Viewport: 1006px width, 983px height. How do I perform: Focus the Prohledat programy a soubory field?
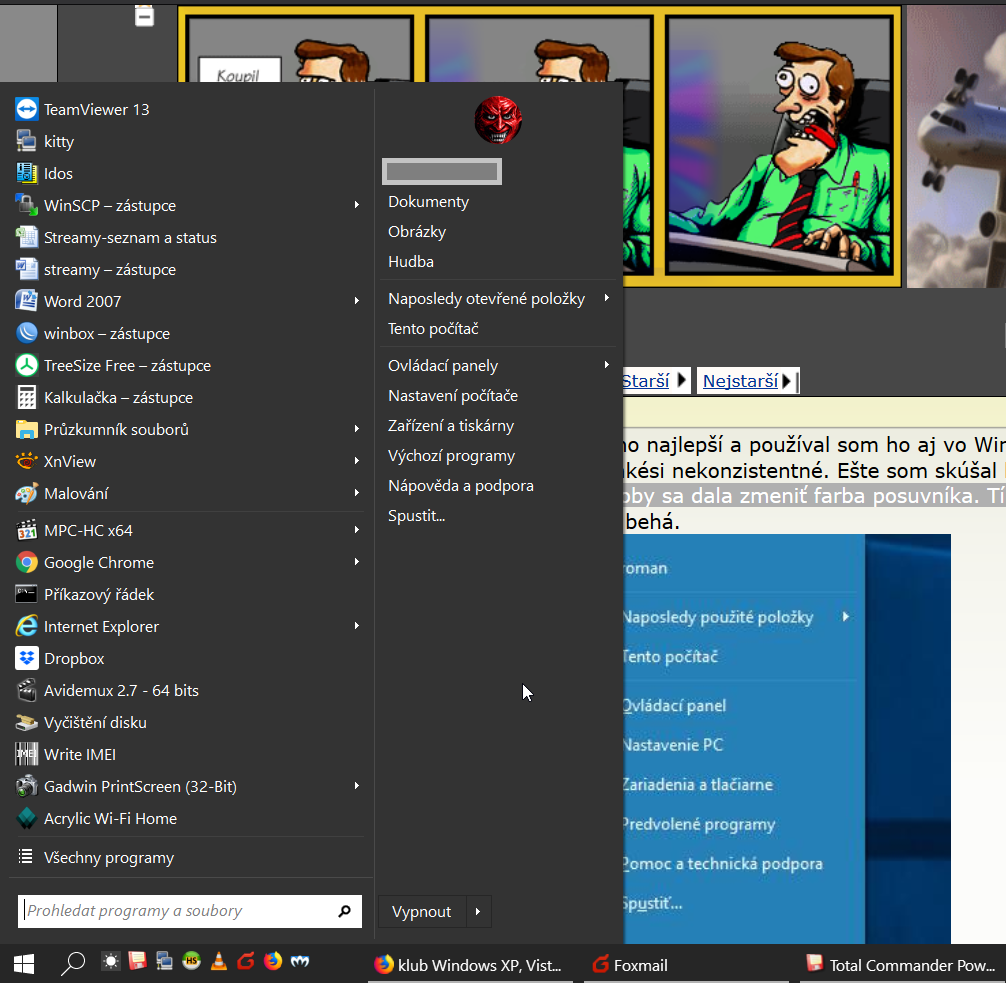tap(190, 911)
